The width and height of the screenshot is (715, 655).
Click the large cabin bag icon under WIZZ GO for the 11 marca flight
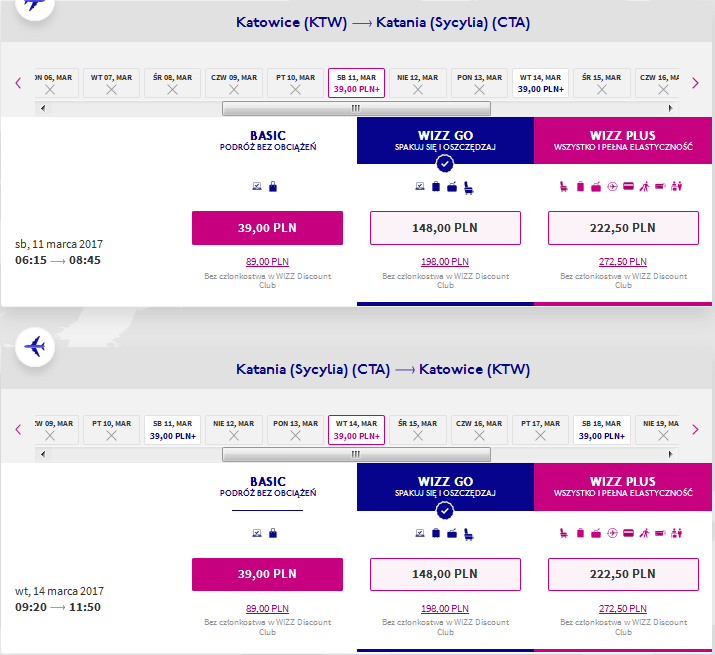(436, 187)
